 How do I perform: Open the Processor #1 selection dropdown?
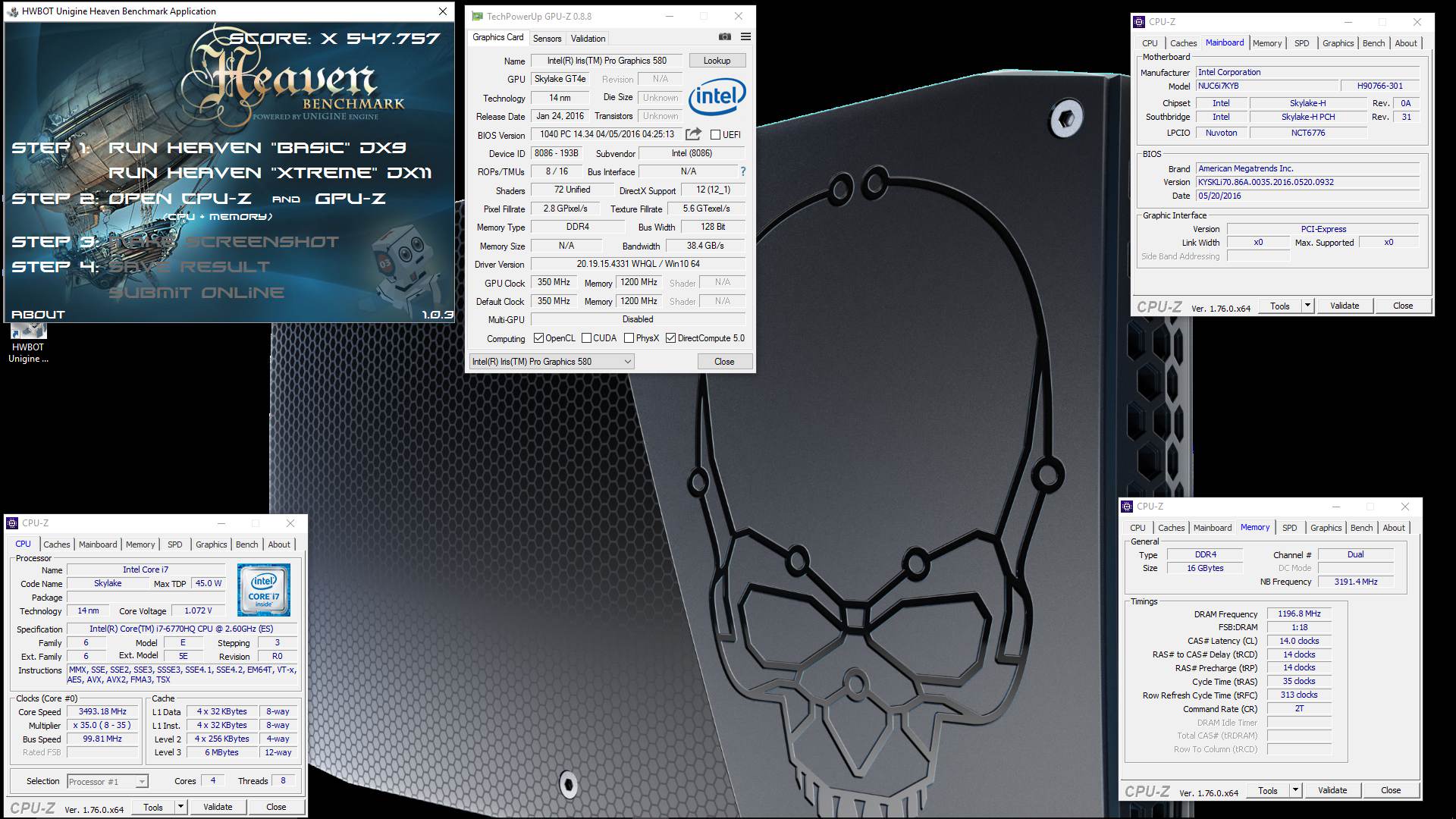click(107, 781)
